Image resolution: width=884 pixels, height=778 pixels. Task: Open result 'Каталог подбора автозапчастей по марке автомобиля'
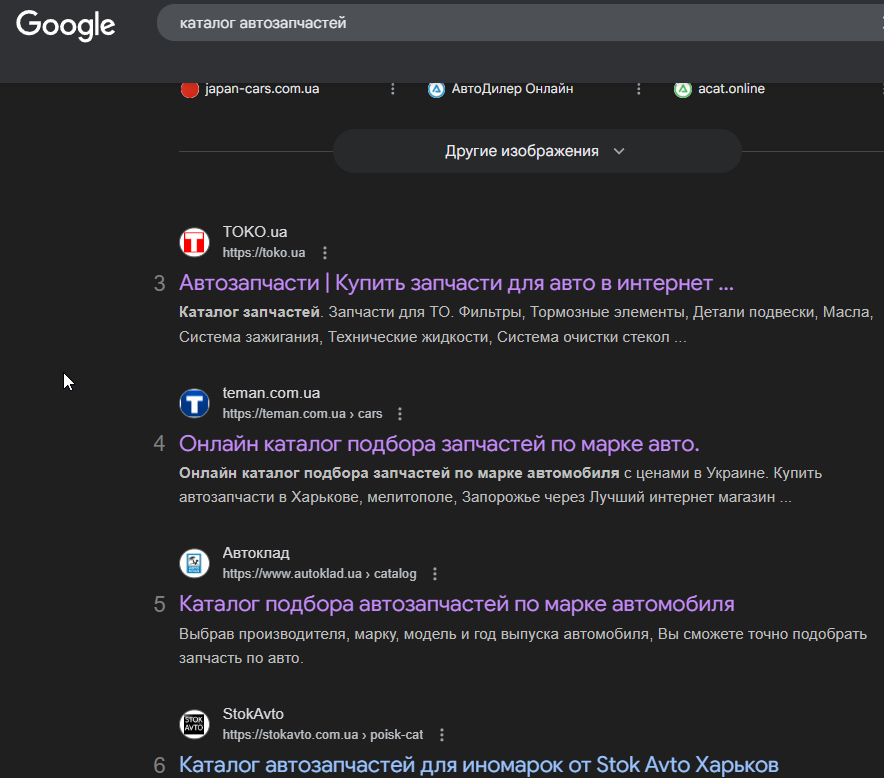point(457,604)
